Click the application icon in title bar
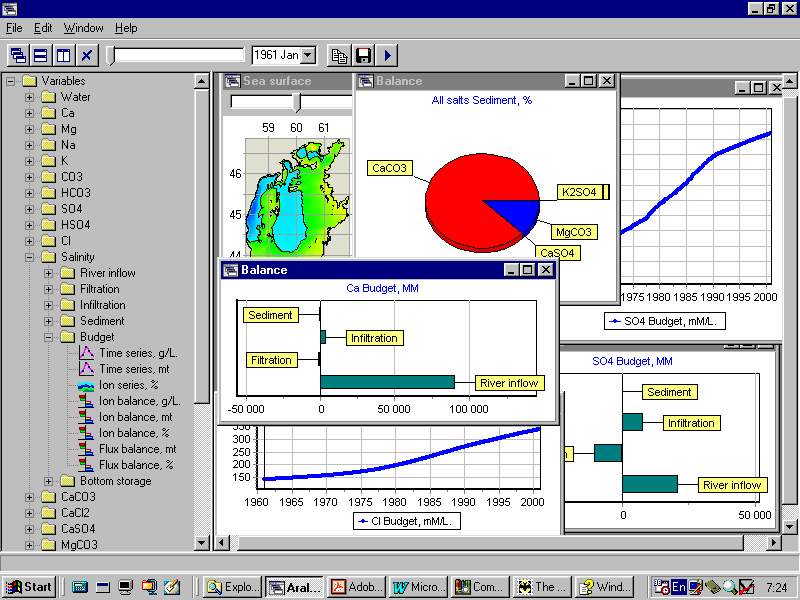Viewport: 800px width, 600px height. [10, 9]
